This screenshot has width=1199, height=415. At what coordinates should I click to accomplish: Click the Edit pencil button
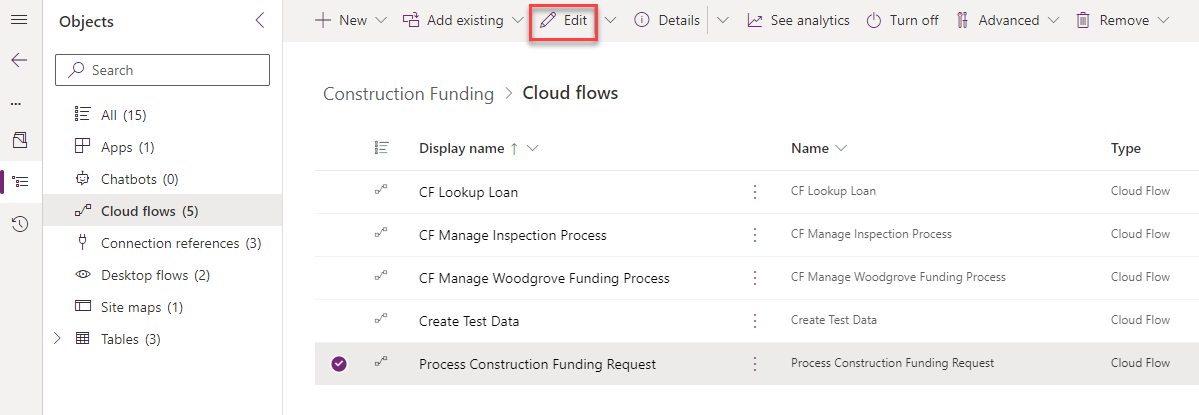tap(563, 20)
